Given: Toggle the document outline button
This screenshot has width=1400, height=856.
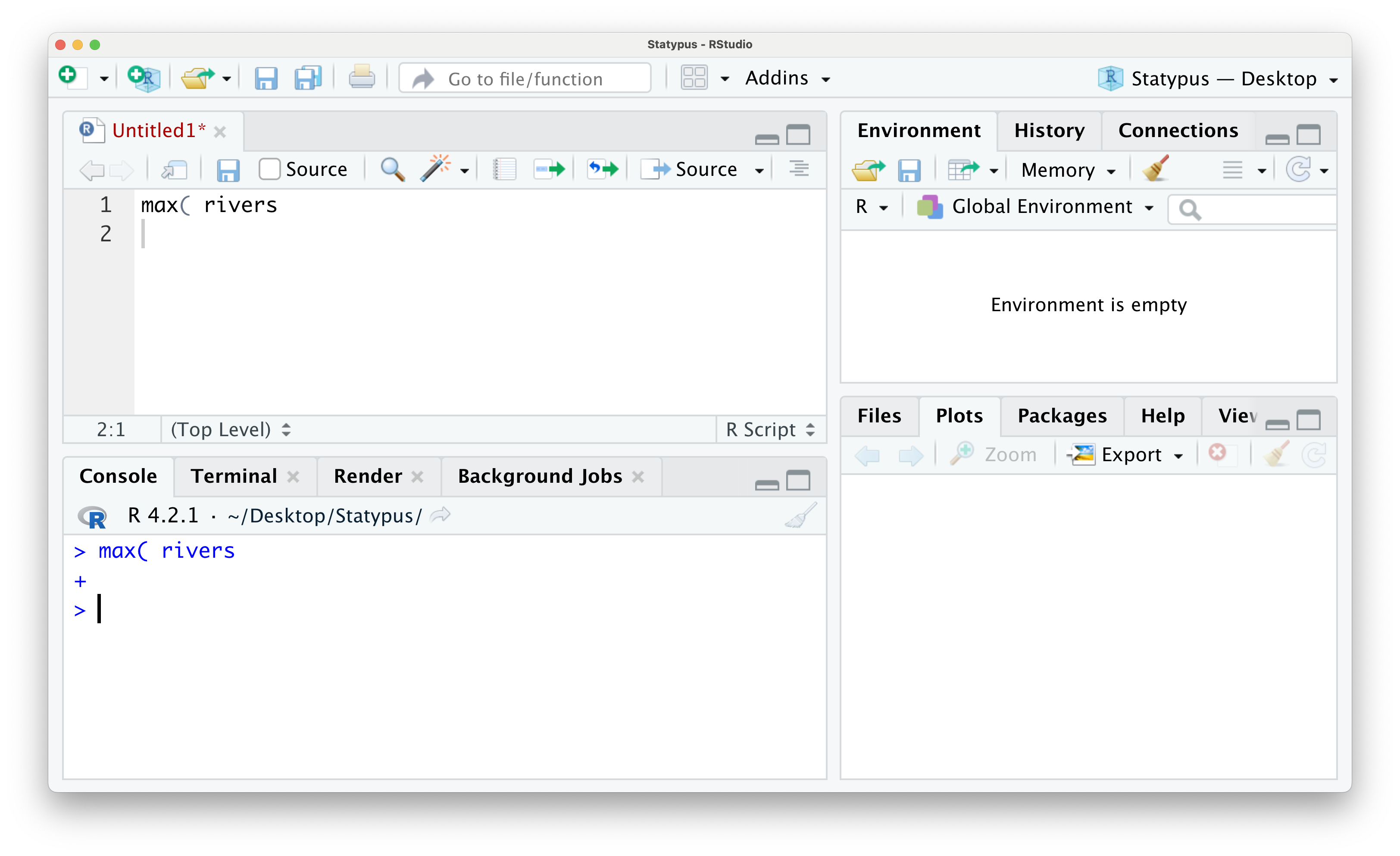Looking at the screenshot, I should [x=798, y=169].
